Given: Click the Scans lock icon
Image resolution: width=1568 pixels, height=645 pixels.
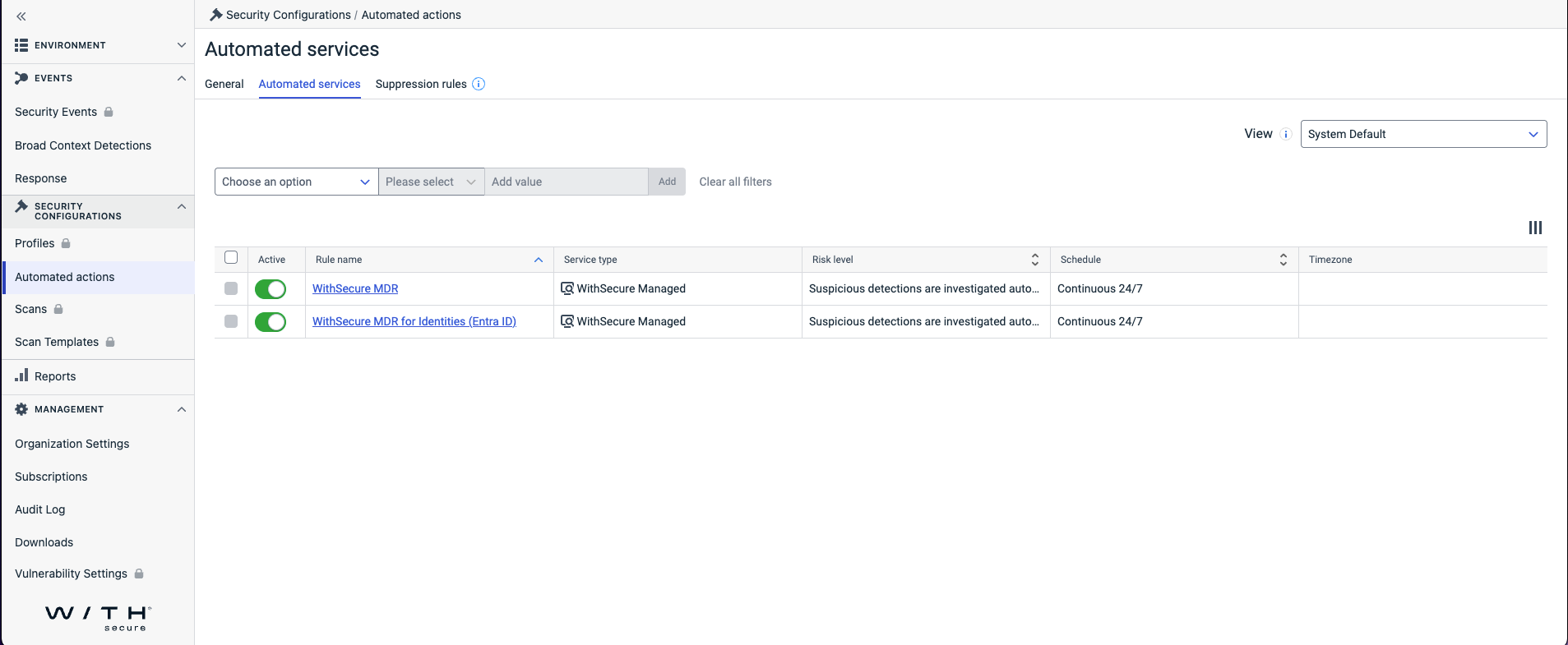Looking at the screenshot, I should pyautogui.click(x=58, y=309).
